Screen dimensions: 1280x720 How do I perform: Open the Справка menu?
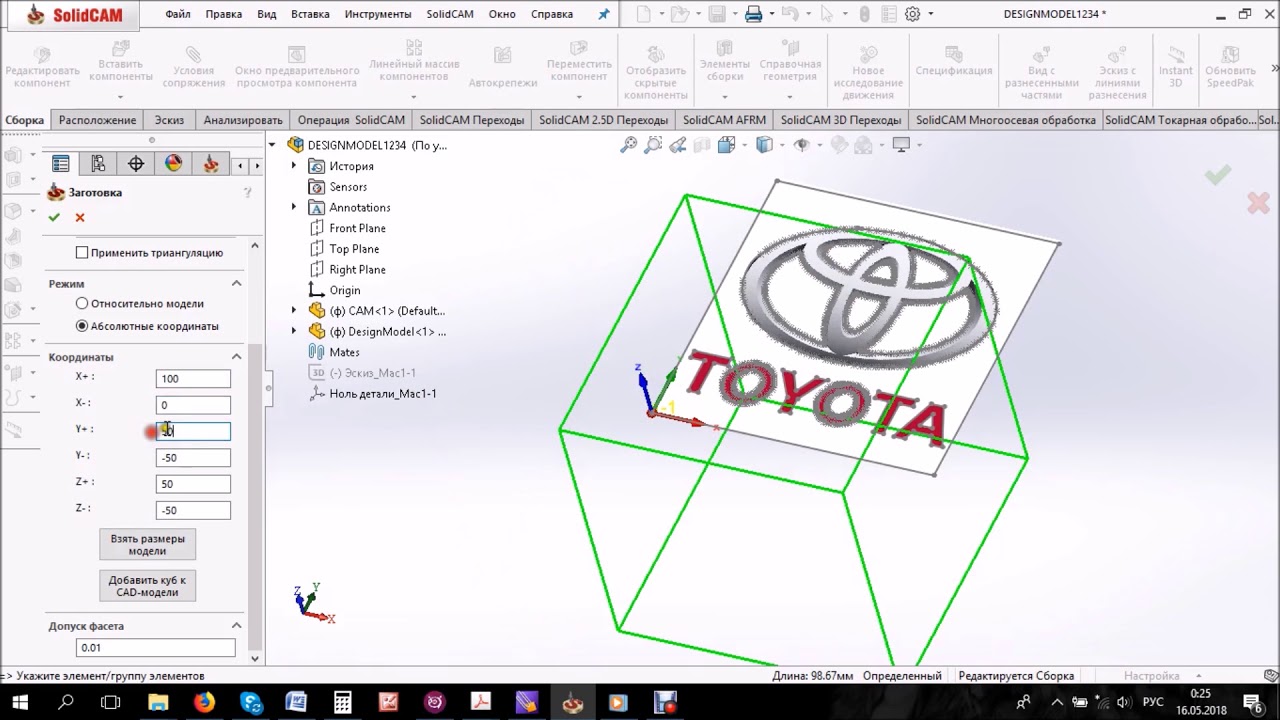552,14
